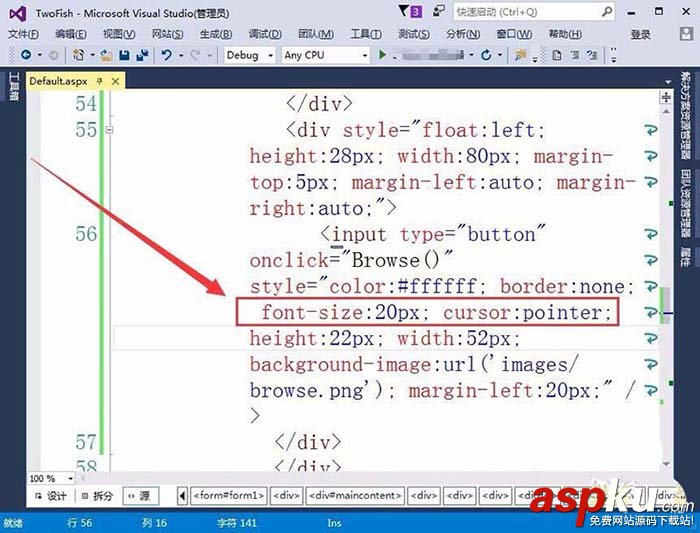Screen dimensions: 700x533
Task: Click the Visual Studio logo icon
Action: coord(17,14)
